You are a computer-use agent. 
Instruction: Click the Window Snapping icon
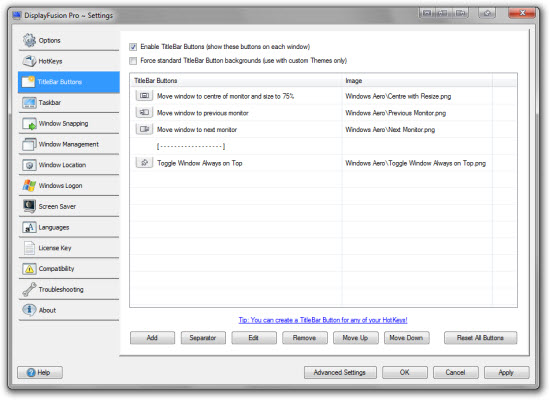tap(29, 124)
